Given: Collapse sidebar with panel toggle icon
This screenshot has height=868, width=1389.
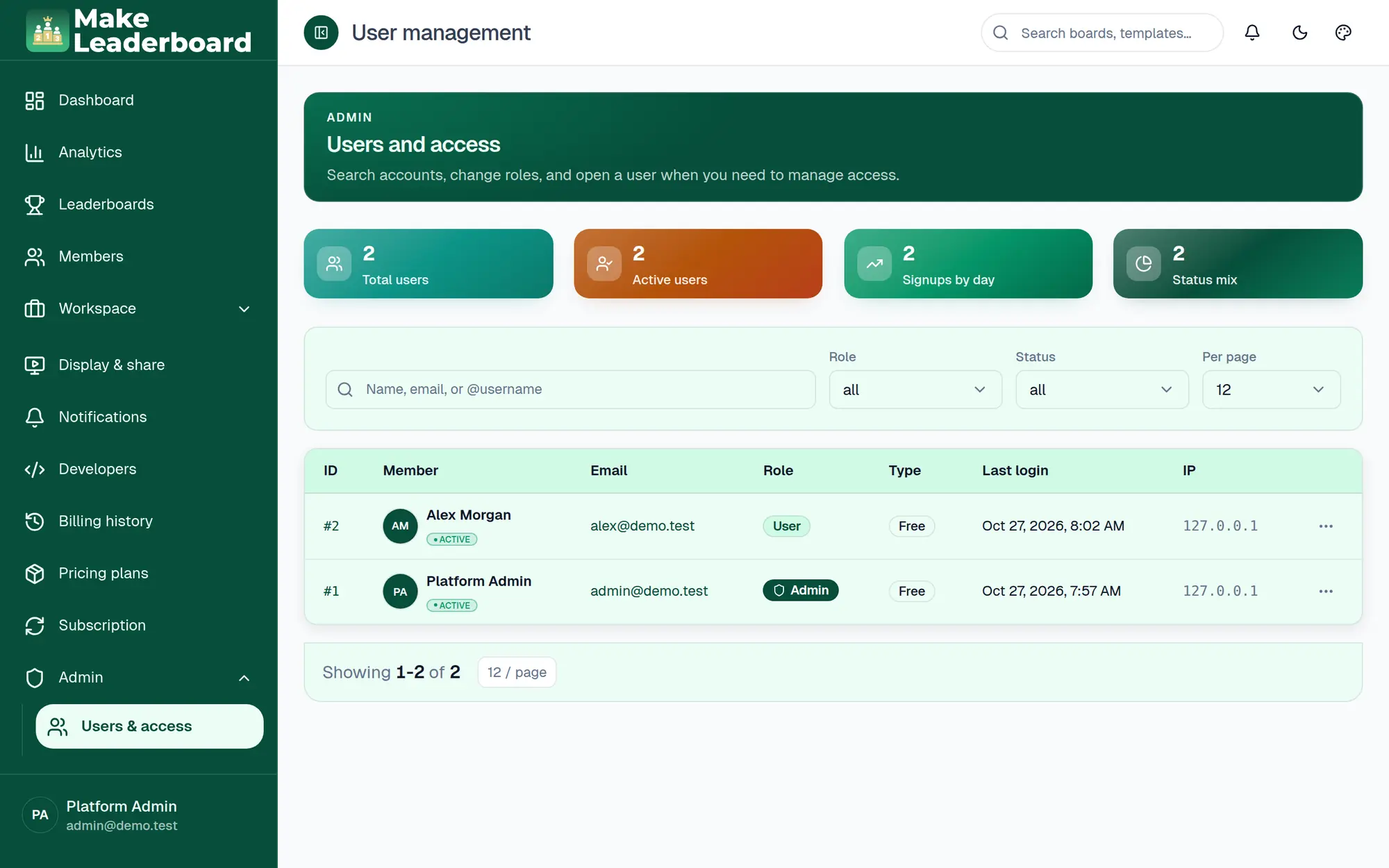Looking at the screenshot, I should [321, 33].
